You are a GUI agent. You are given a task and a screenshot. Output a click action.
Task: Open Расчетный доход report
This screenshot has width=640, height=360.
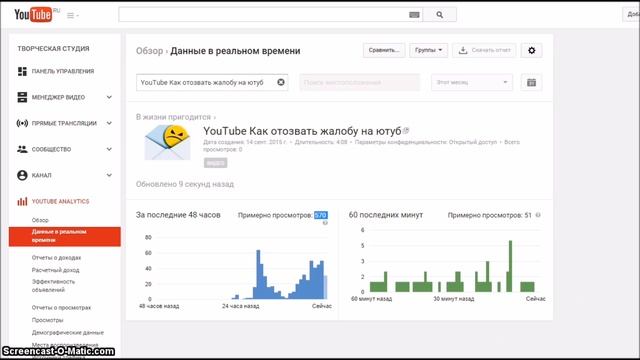56,270
